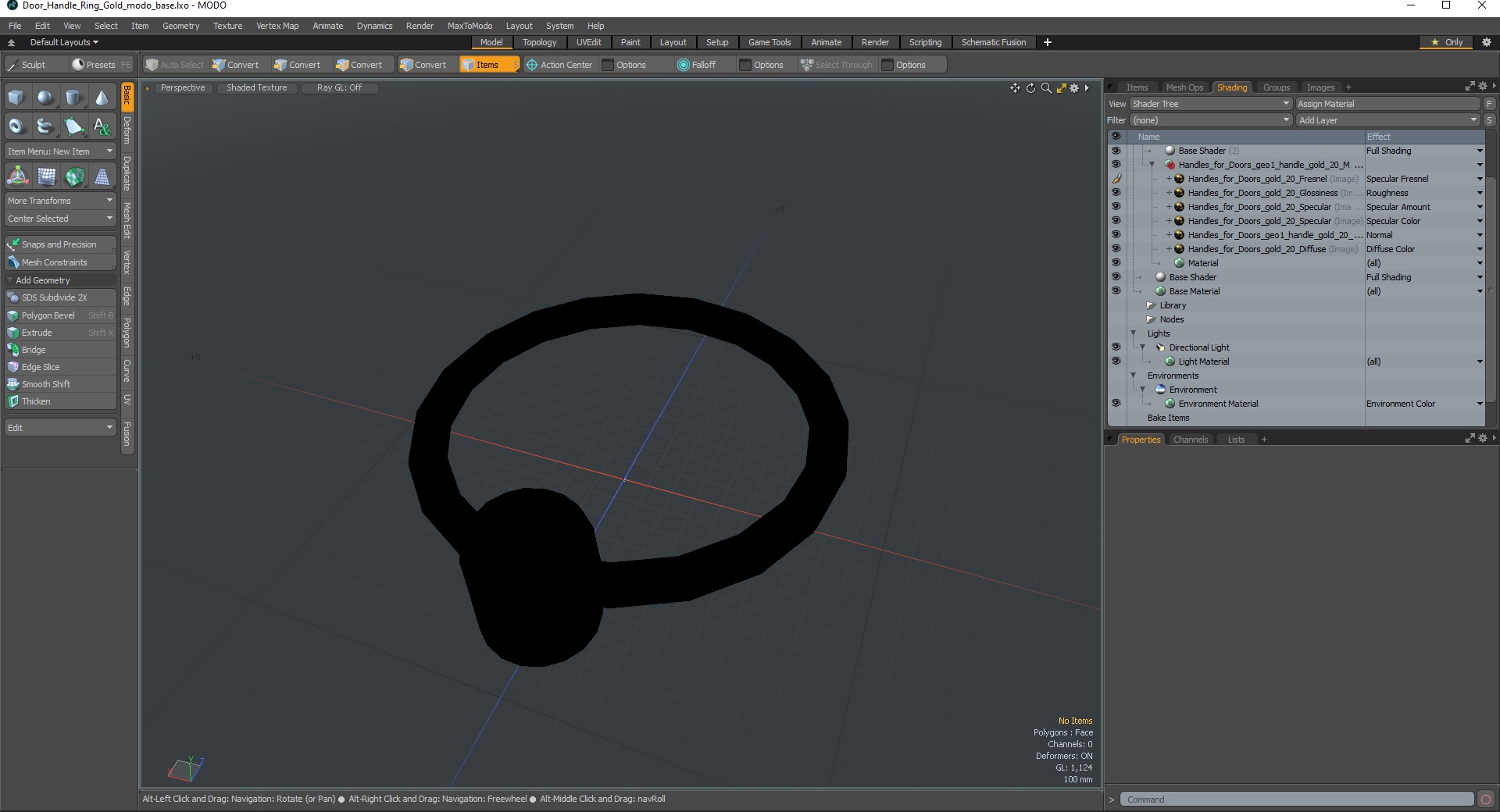This screenshot has height=812, width=1500.
Task: Click Snaps and Precision button
Action: pos(60,244)
